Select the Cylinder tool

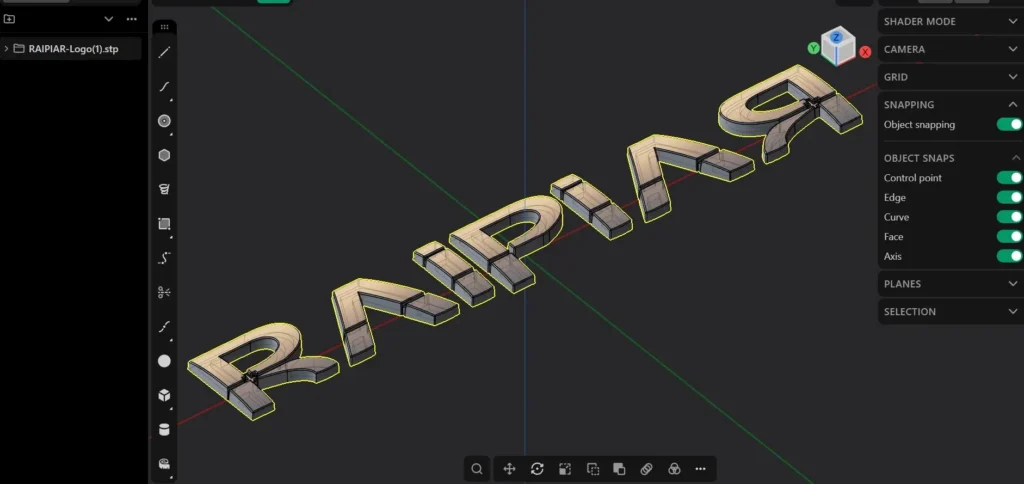tap(165, 429)
